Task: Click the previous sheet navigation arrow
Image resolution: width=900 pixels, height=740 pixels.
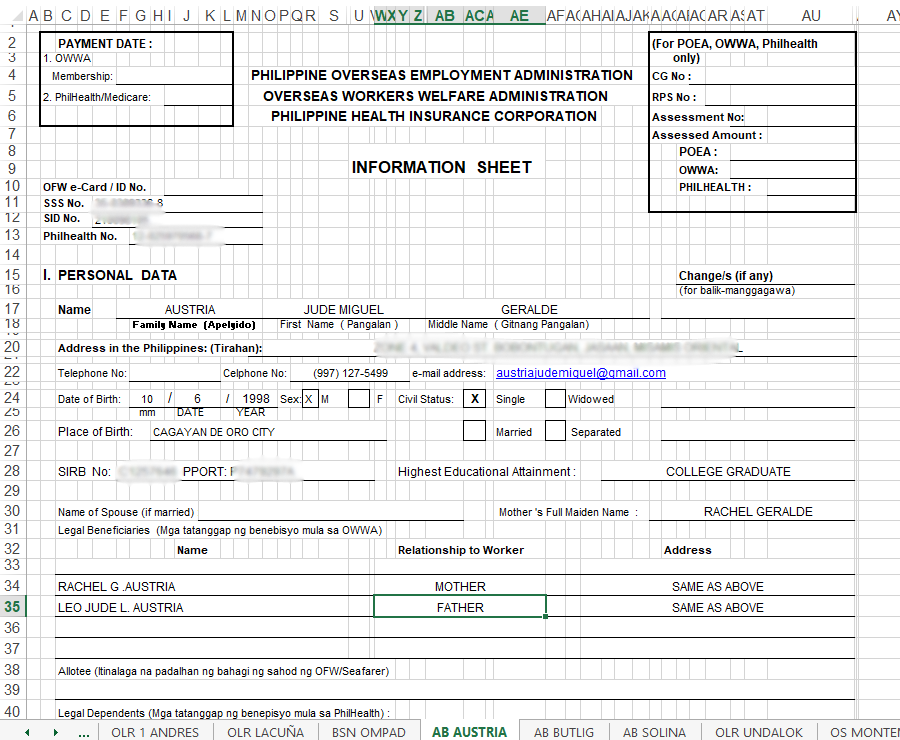Action: click(x=27, y=732)
